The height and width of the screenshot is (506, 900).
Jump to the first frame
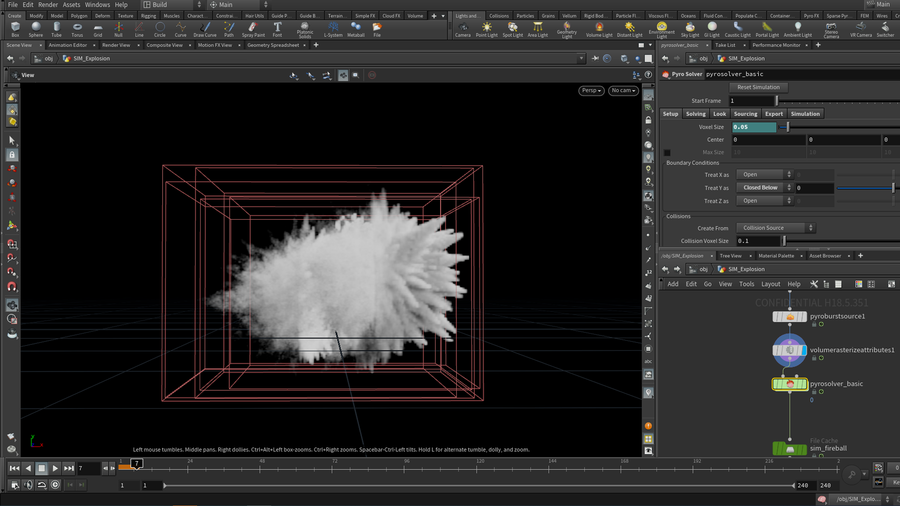tap(14, 468)
